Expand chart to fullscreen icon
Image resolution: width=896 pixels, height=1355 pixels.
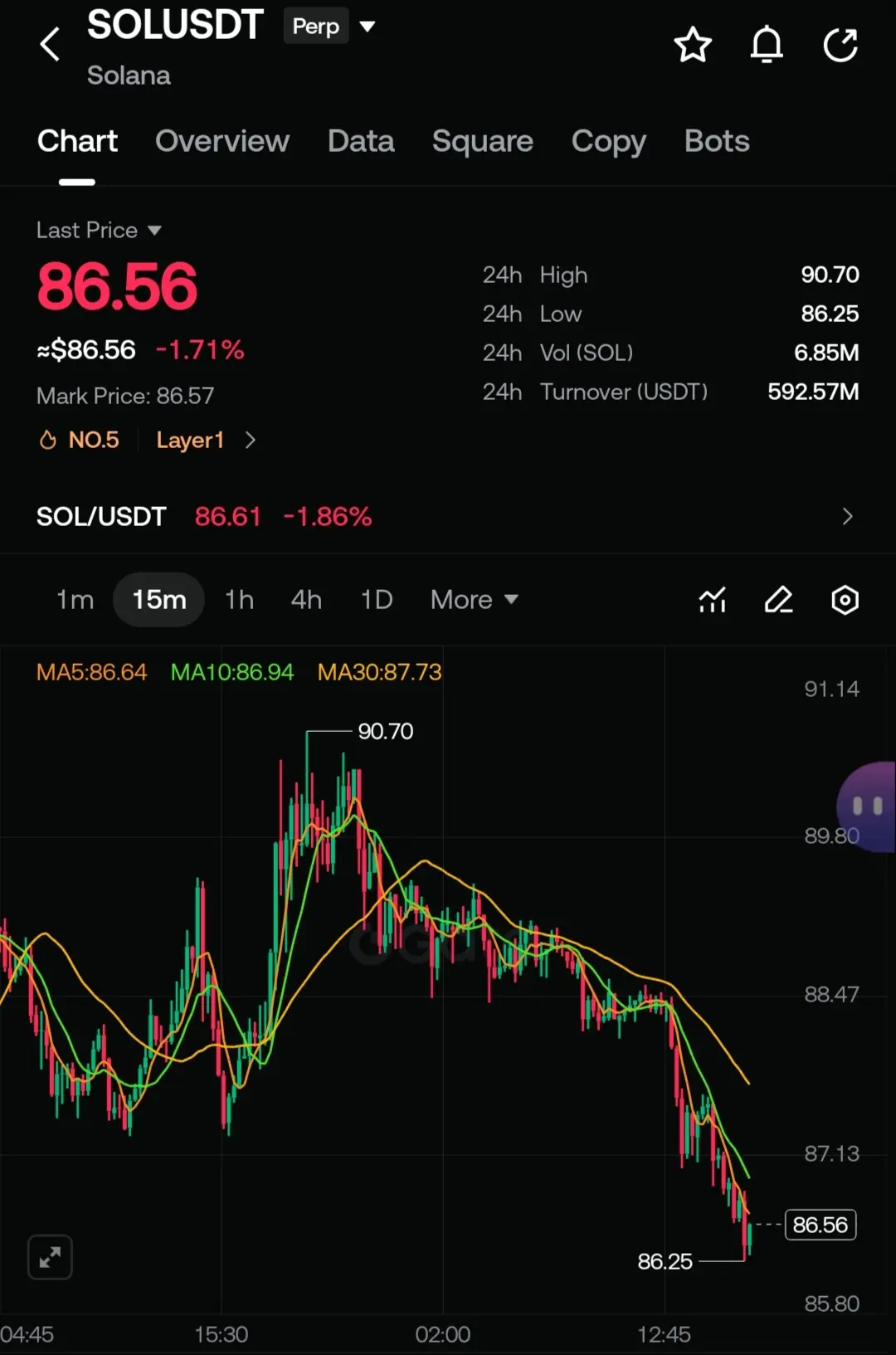pyautogui.click(x=50, y=1257)
